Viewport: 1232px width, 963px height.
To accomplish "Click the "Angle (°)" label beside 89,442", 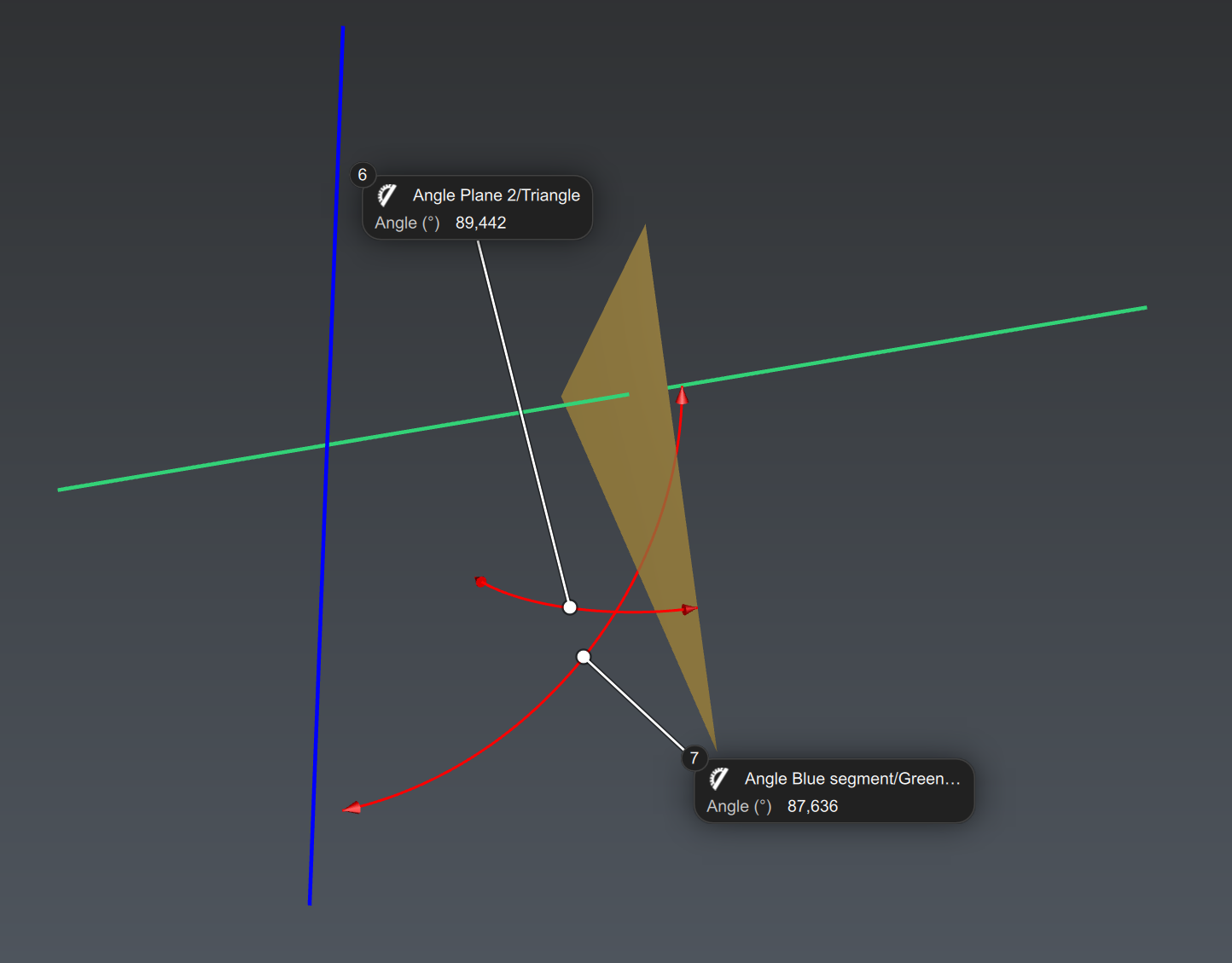I will pos(407,223).
